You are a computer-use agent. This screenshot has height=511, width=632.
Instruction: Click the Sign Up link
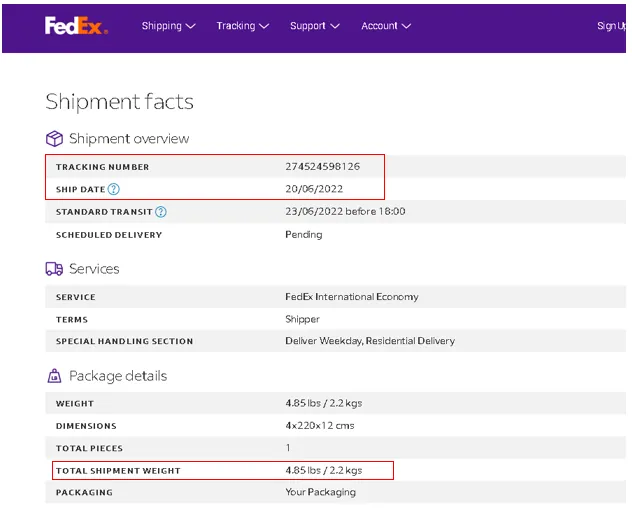(611, 26)
